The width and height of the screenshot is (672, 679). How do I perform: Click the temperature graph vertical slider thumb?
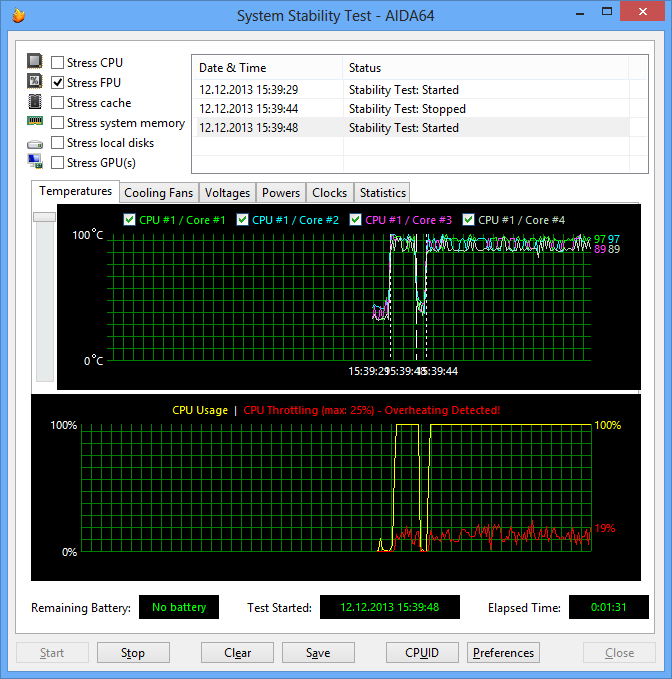45,217
